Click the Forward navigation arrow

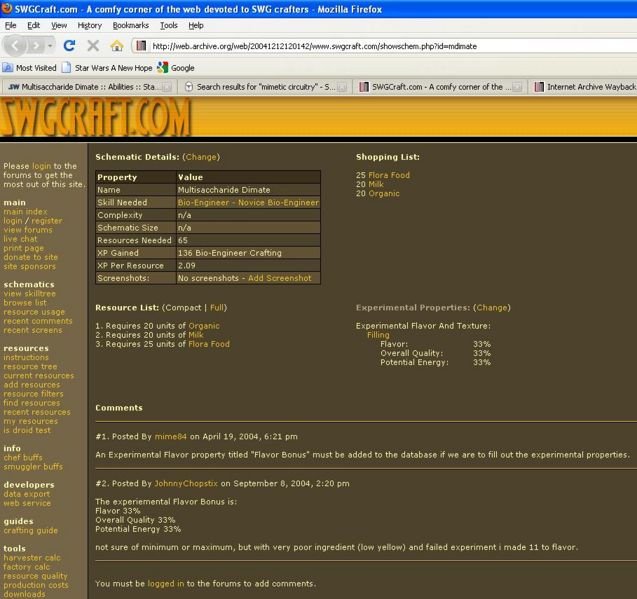[38, 46]
